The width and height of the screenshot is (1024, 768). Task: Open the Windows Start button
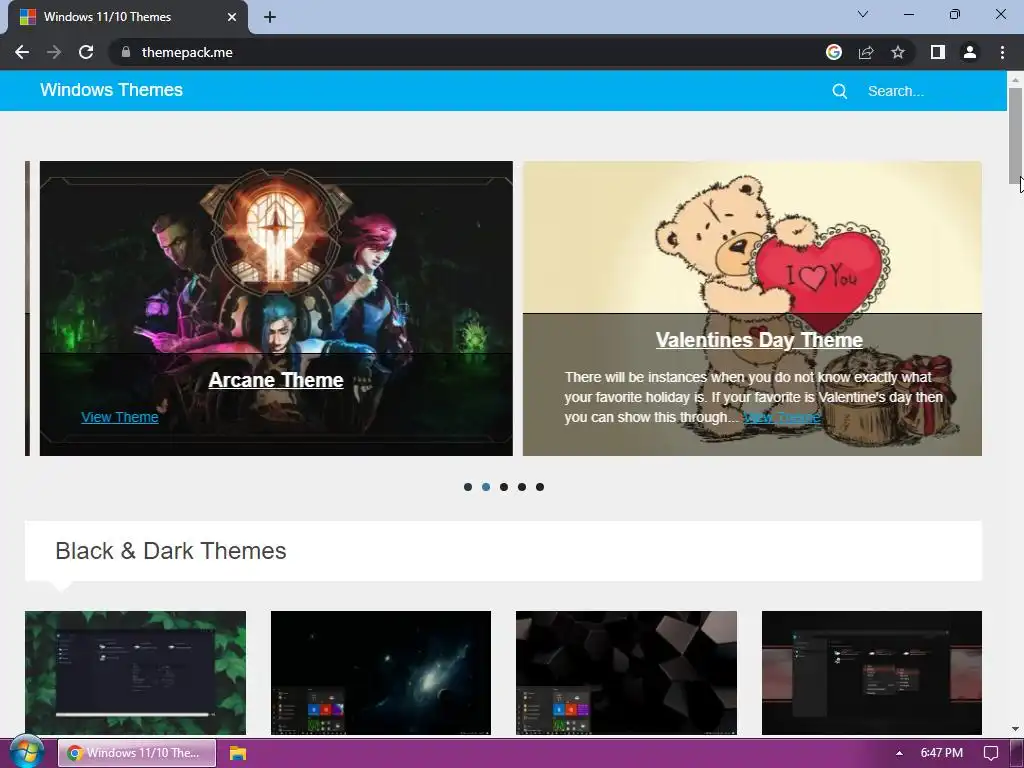tap(26, 752)
